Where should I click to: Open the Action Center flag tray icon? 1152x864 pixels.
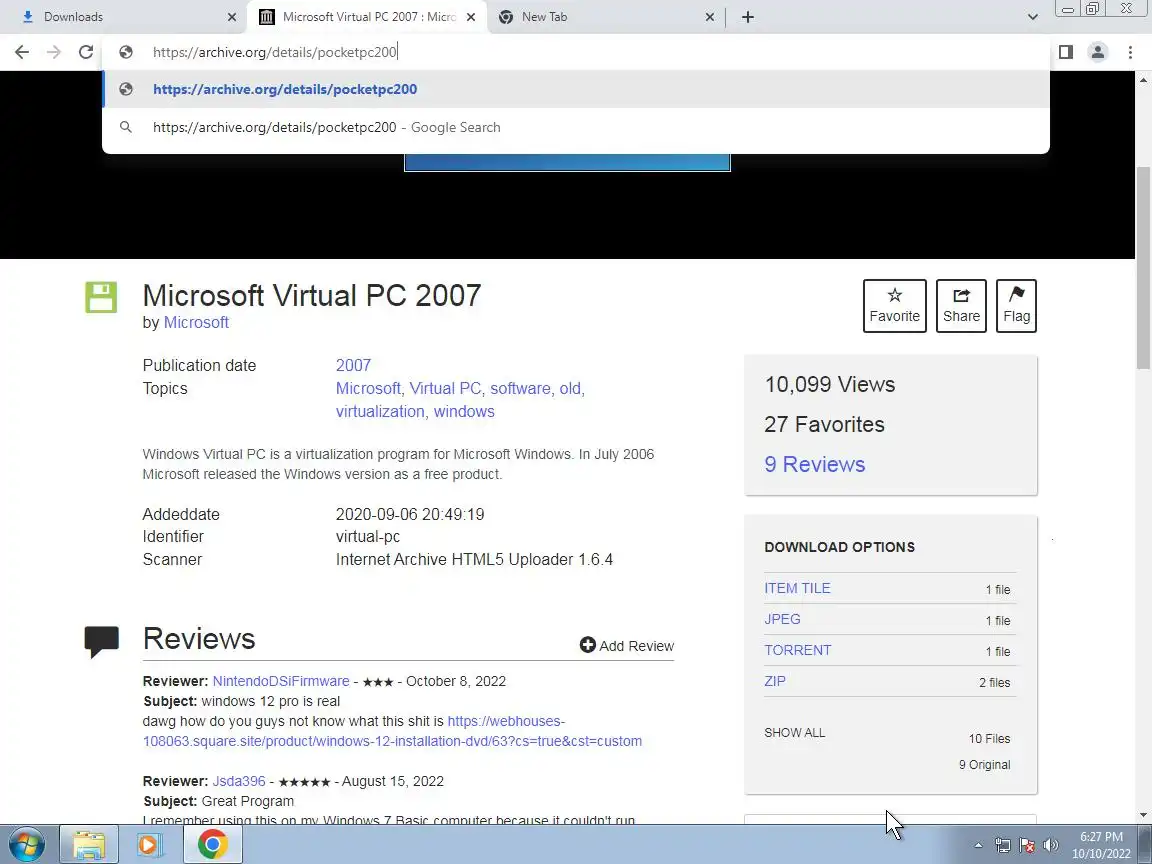point(1027,846)
